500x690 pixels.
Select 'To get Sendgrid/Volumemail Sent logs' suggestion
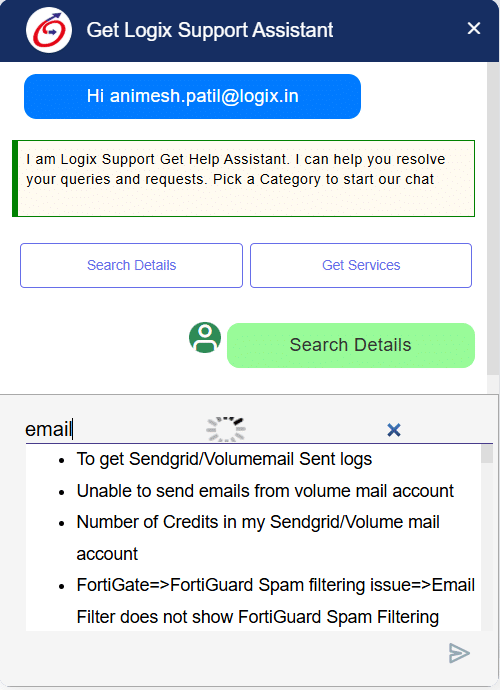(224, 459)
